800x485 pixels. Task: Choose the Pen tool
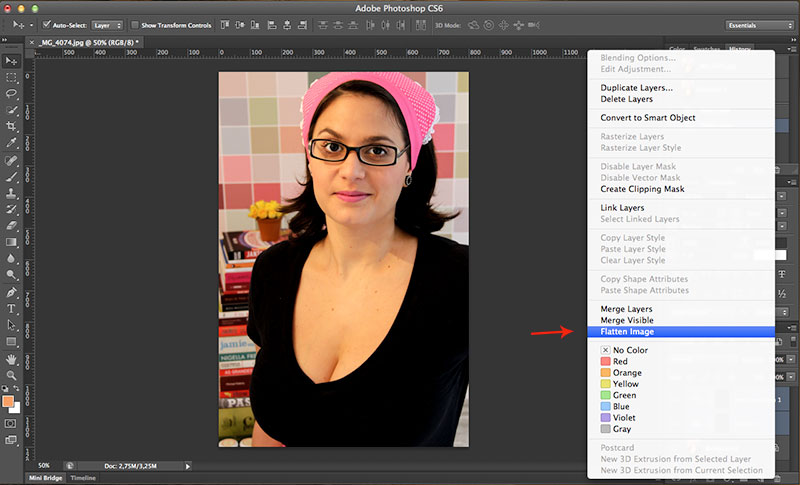[x=12, y=292]
